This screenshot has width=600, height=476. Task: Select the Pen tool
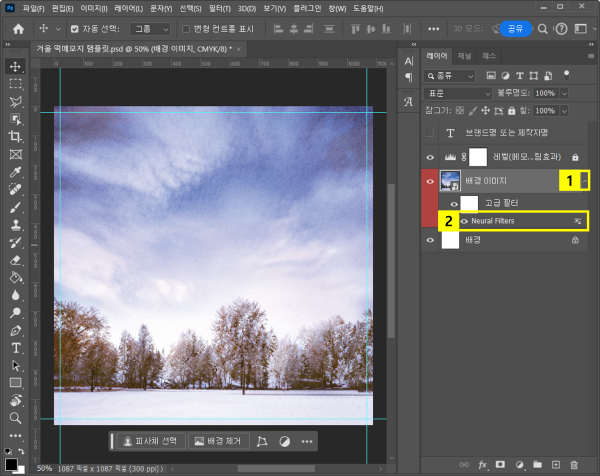click(15, 331)
